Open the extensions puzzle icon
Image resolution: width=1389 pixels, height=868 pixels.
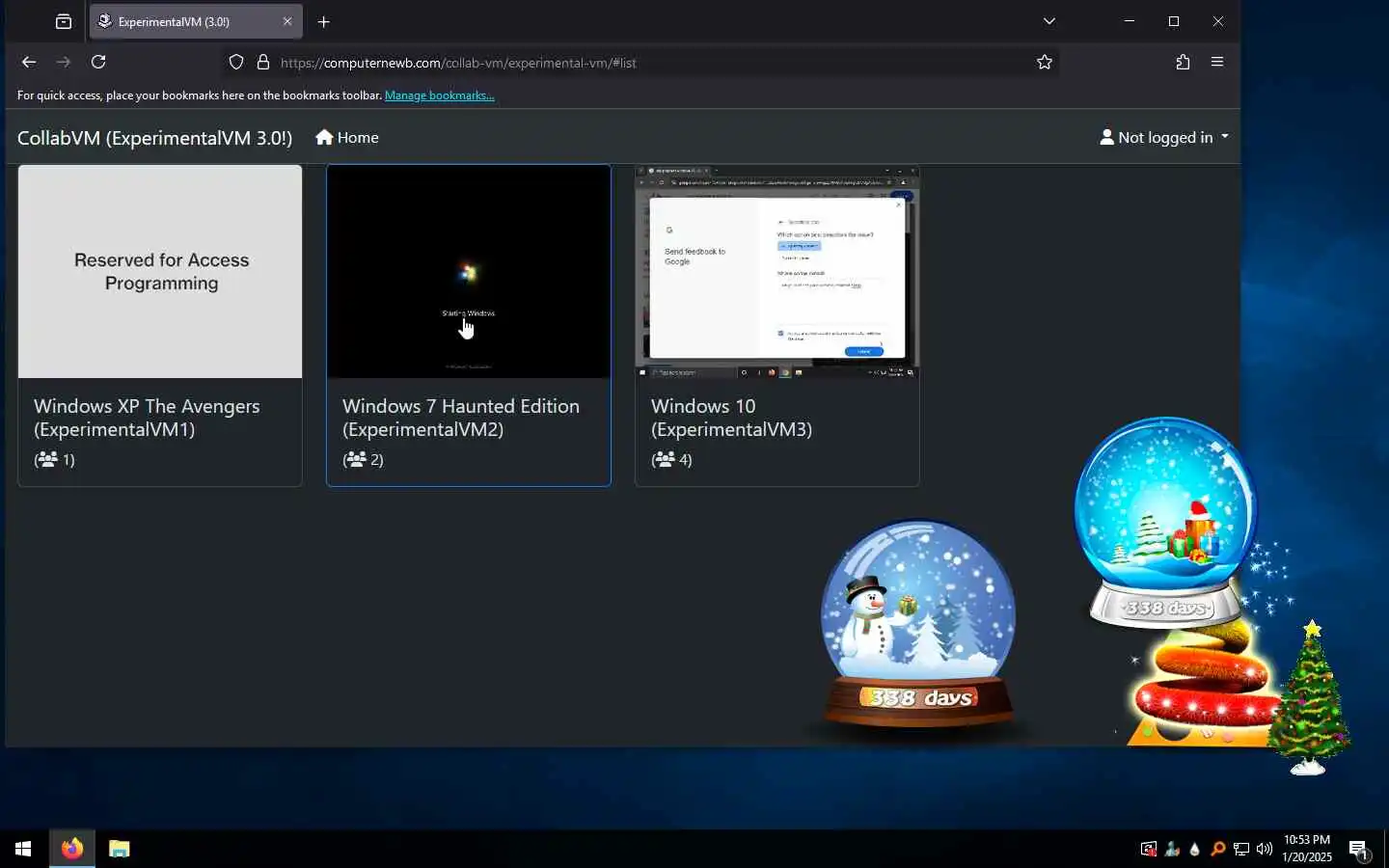click(x=1183, y=62)
